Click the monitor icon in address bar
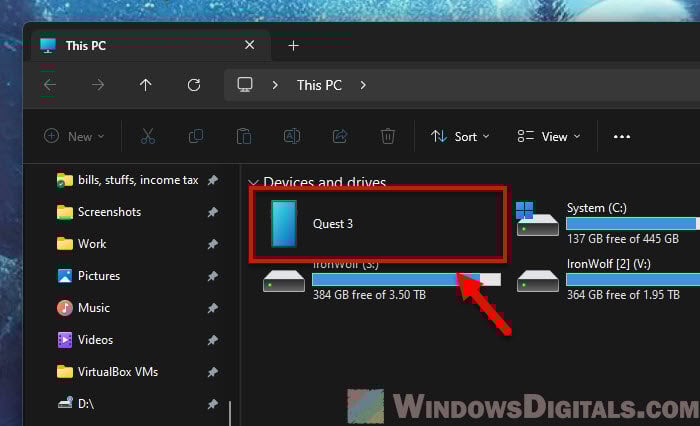This screenshot has height=426, width=700. coord(245,84)
